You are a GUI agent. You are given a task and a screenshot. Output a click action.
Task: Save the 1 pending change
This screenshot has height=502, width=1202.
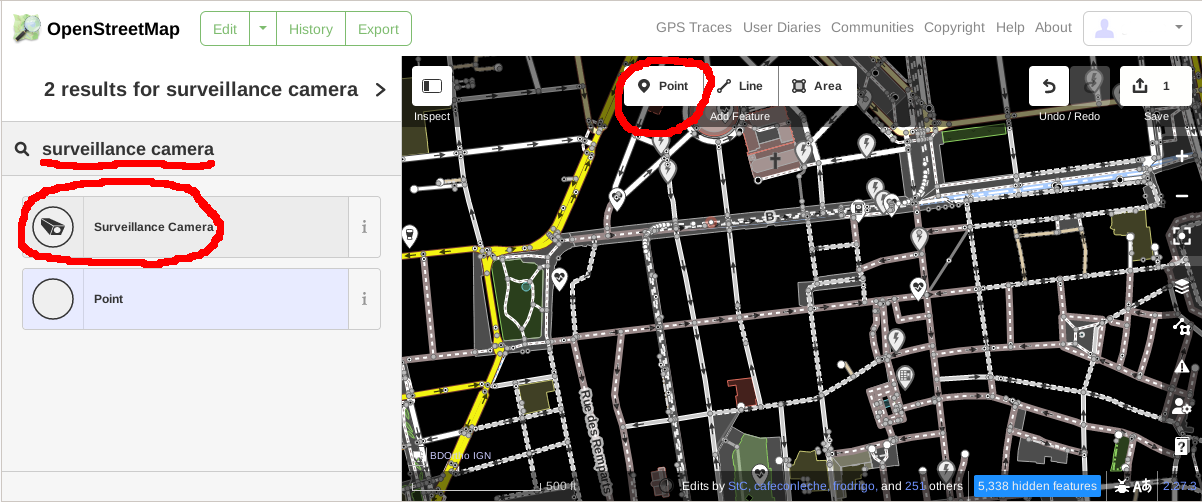coord(1156,86)
